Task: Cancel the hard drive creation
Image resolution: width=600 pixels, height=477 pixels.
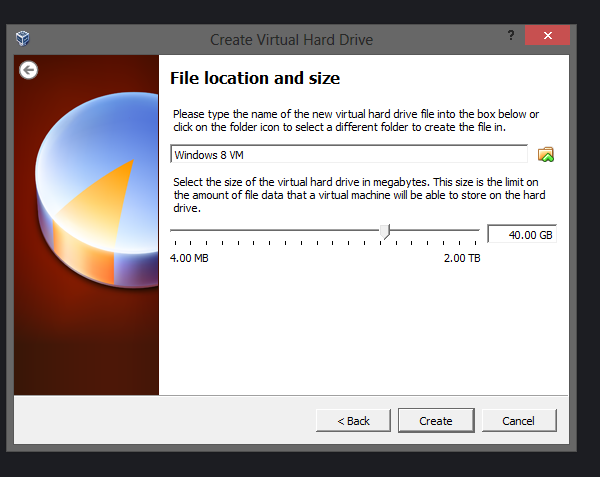Action: click(x=519, y=421)
